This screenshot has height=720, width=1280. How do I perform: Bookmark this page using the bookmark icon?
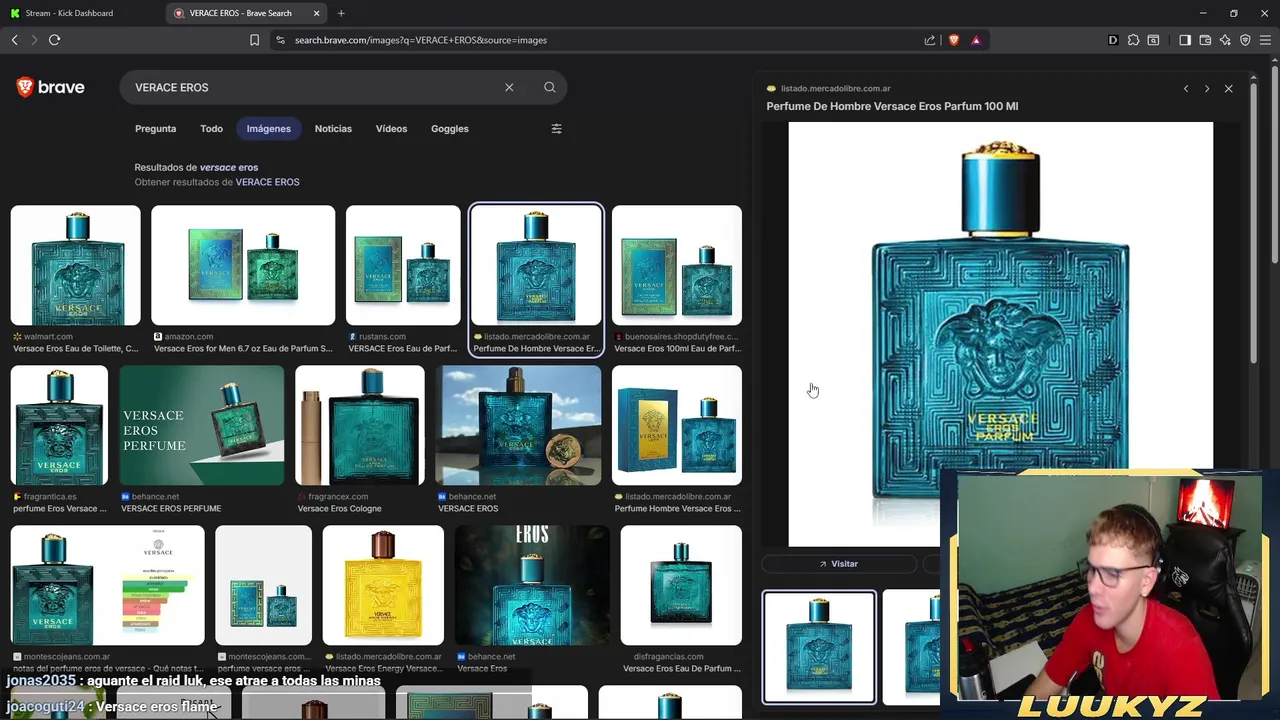[x=254, y=40]
